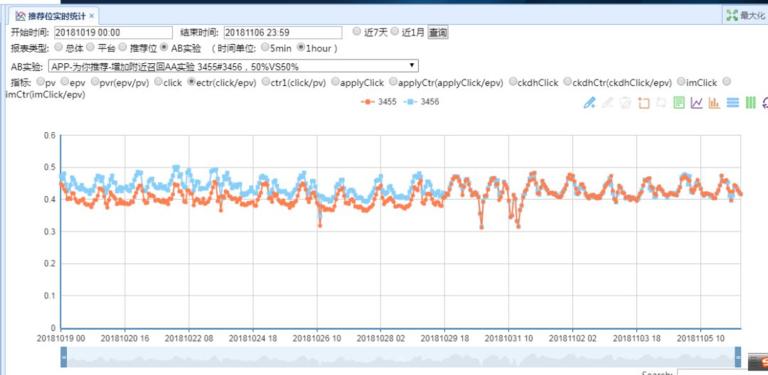Grab the left data zoom slider handle
768x375 pixels.
(x=64, y=357)
